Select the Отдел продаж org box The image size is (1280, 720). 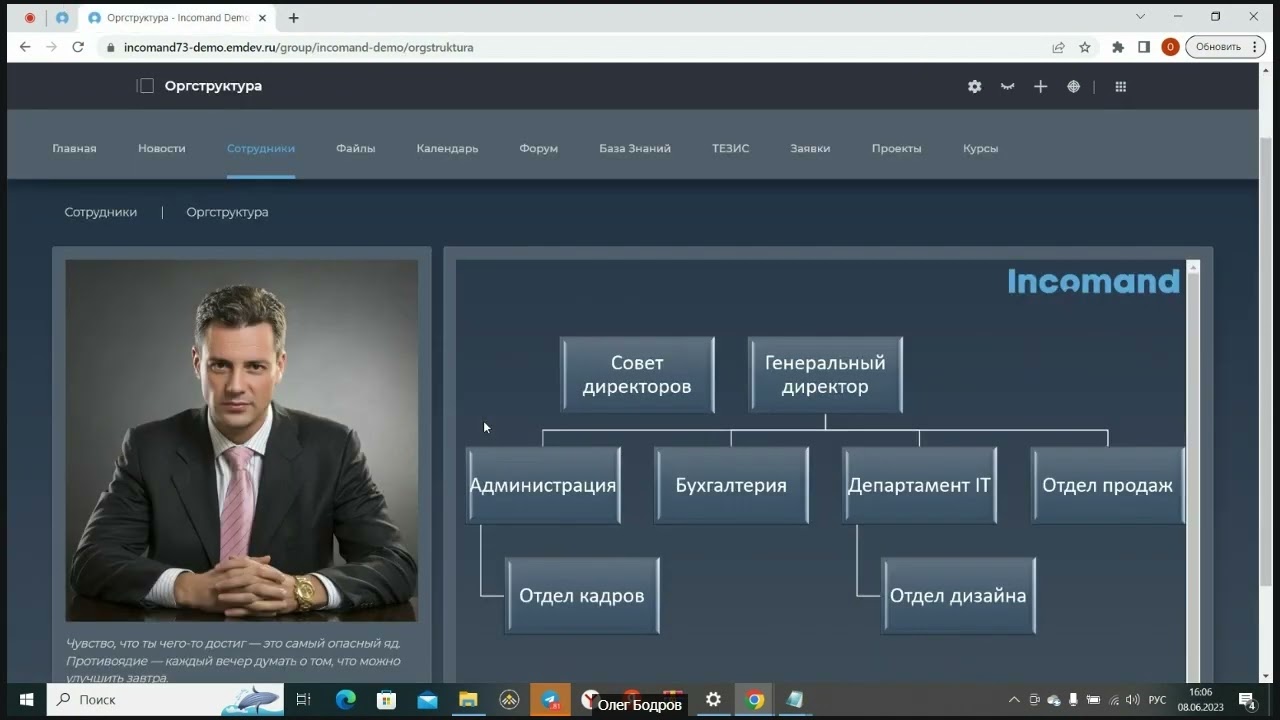click(x=1107, y=485)
